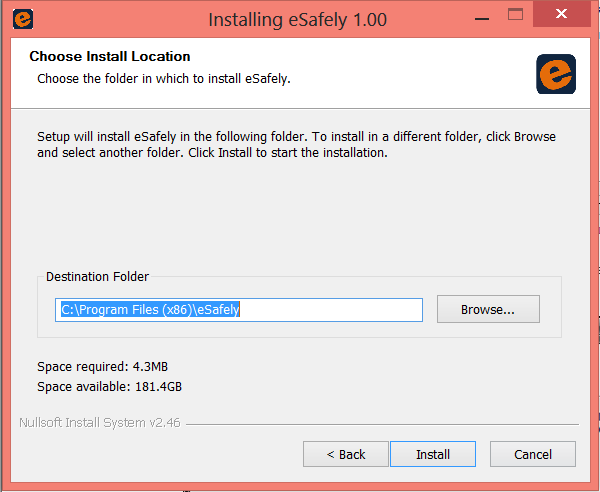The image size is (600, 492).
Task: Click the 'Space available: 181.4GB' text
Action: point(109,386)
